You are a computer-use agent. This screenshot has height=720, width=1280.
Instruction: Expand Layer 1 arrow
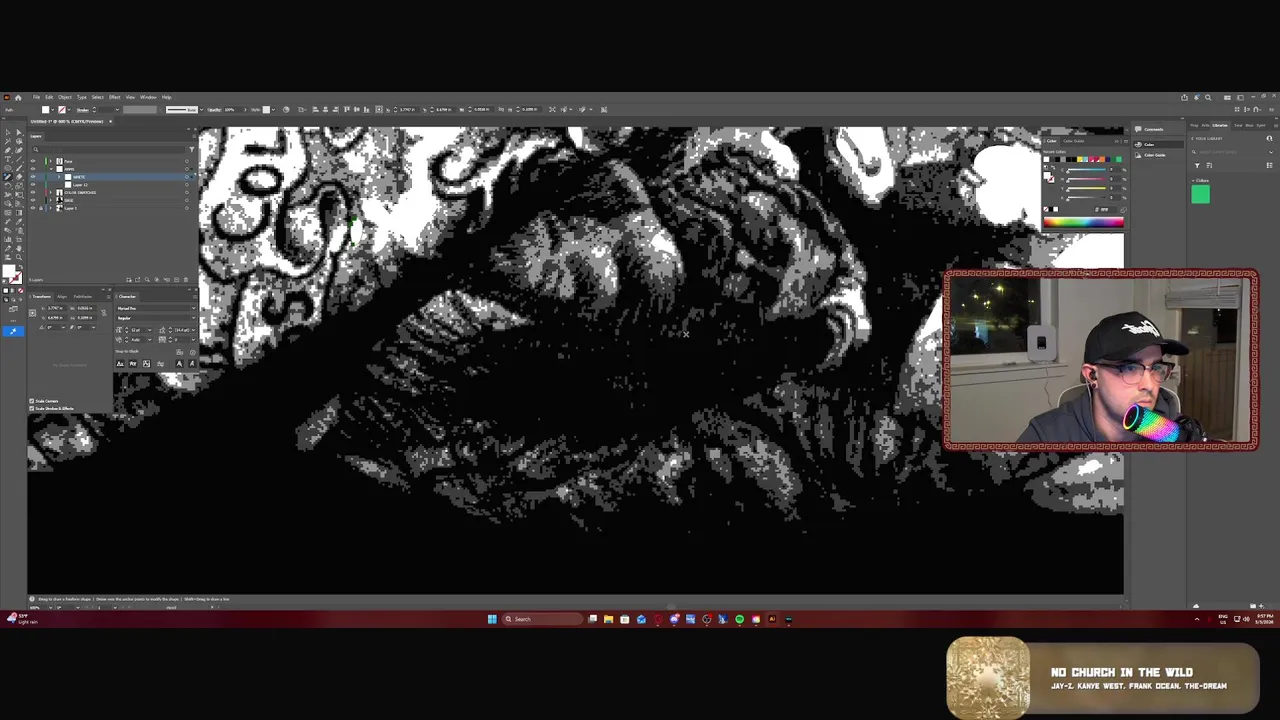tap(50, 208)
